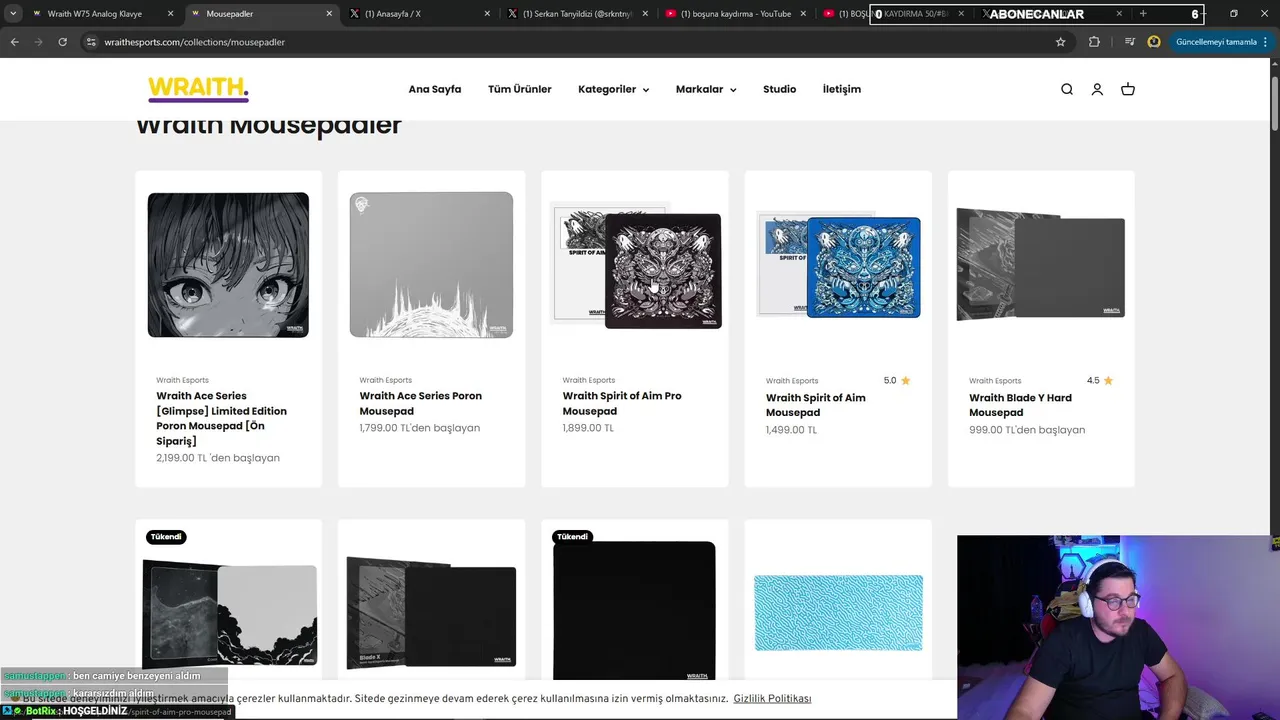Click Wraith Esports vendor under Blade Y Hard
Screen dimensions: 1280x720
(995, 381)
